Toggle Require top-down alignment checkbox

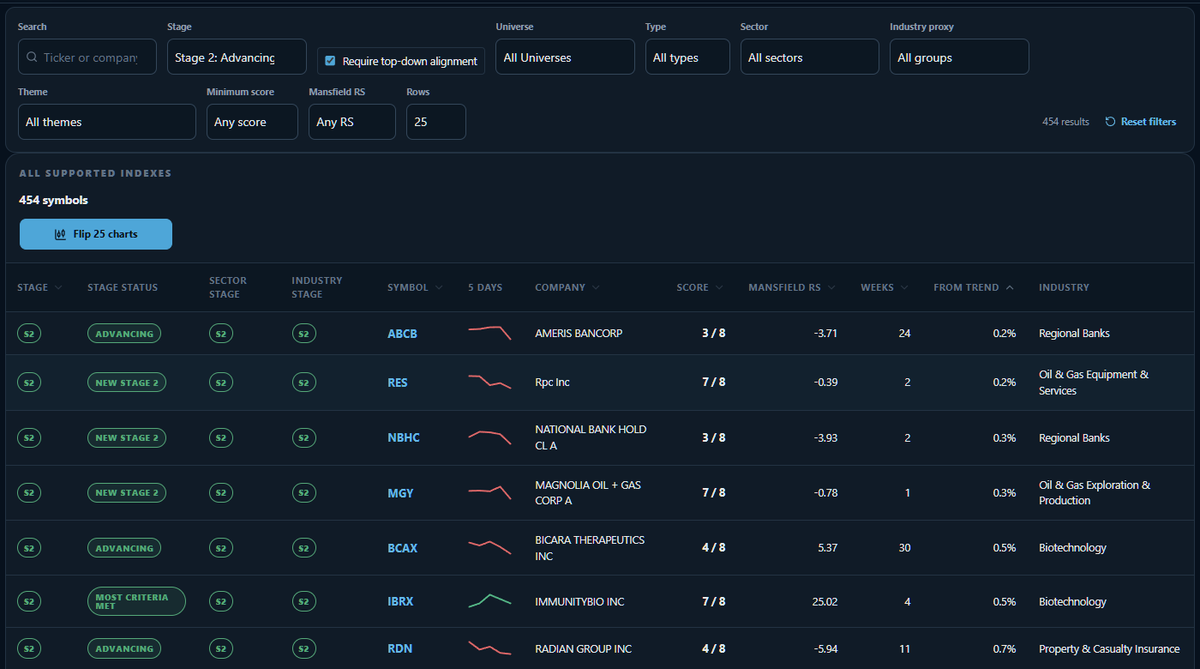pos(330,61)
